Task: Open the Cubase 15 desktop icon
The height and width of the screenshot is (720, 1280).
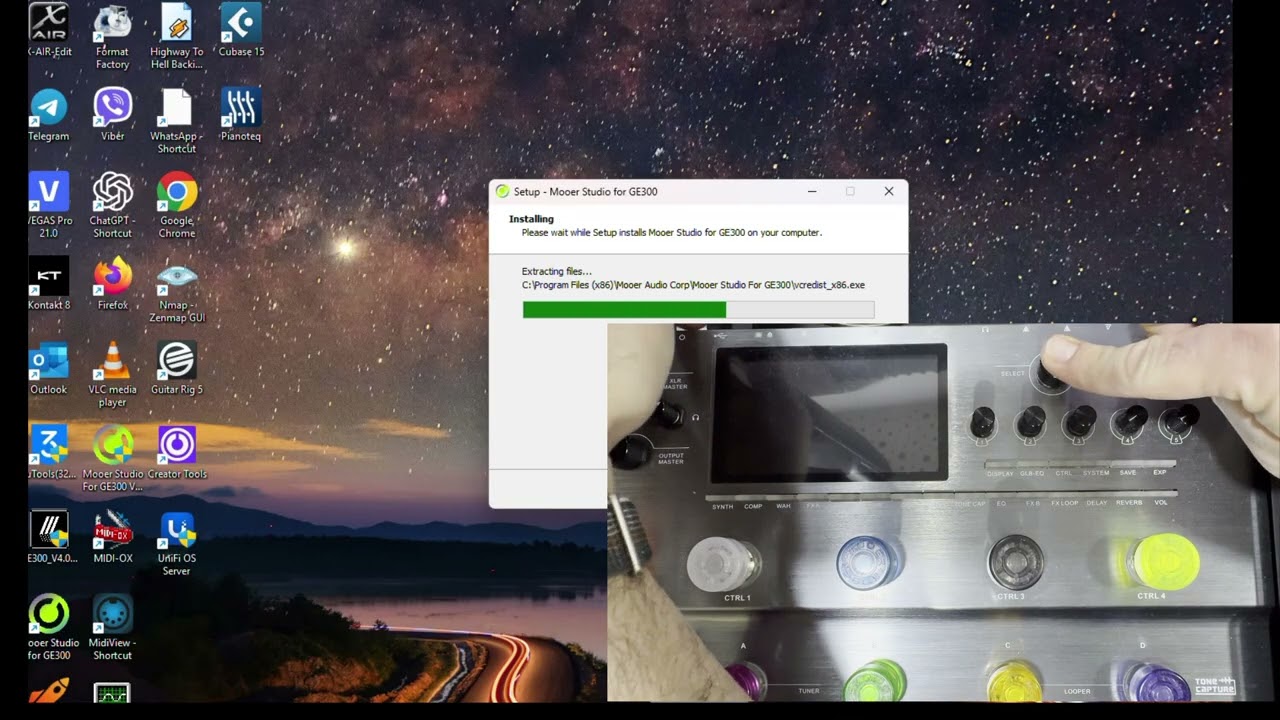Action: [x=241, y=31]
